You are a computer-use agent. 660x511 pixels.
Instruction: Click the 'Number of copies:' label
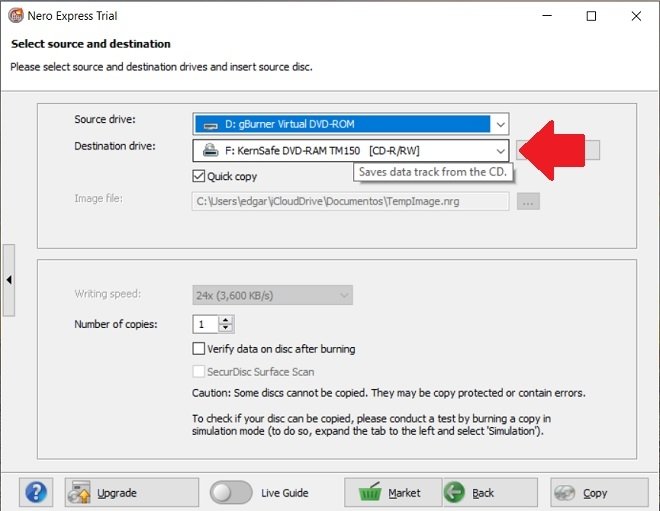point(116,324)
